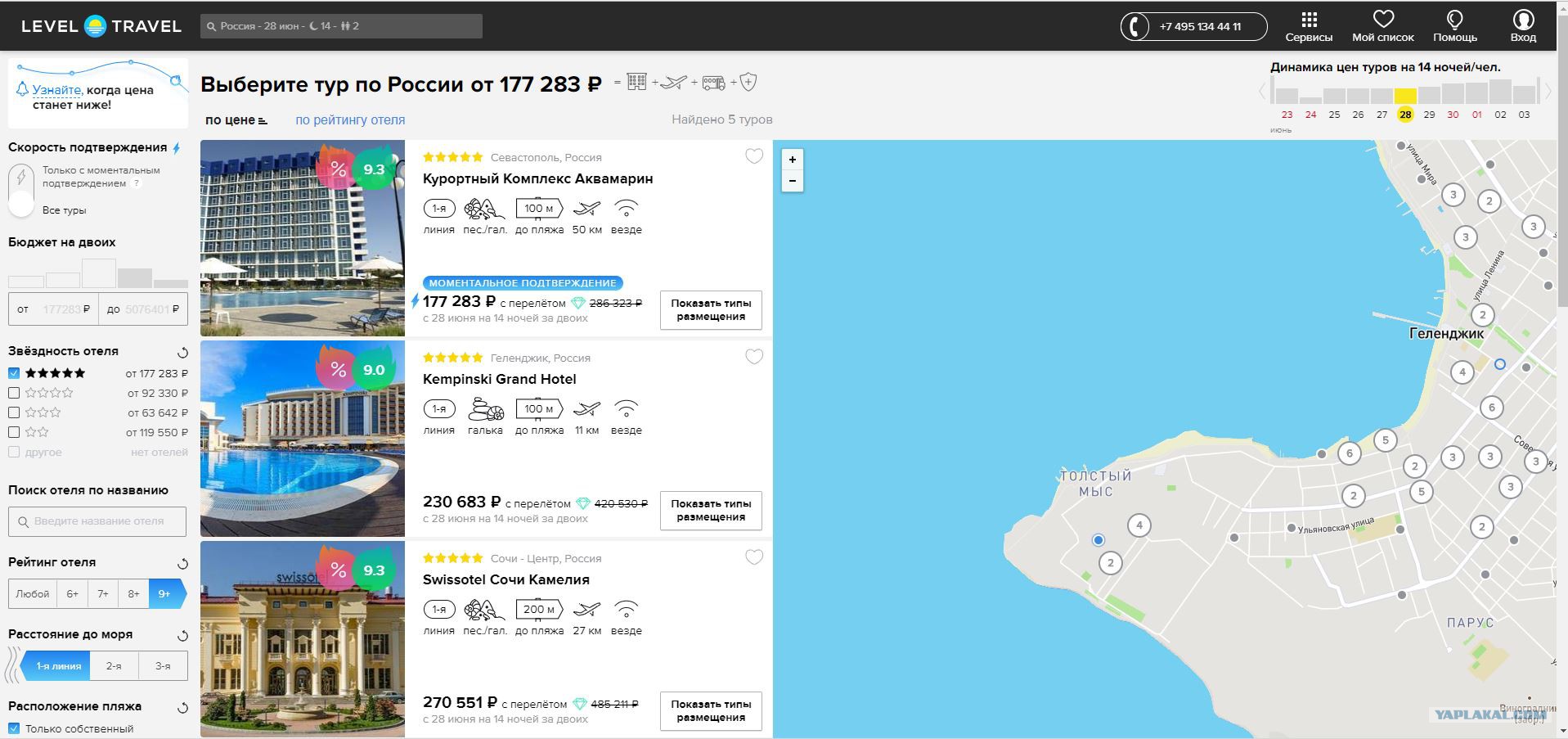
Task: Open Kempinski Grand Hotel page
Action: 499,380
